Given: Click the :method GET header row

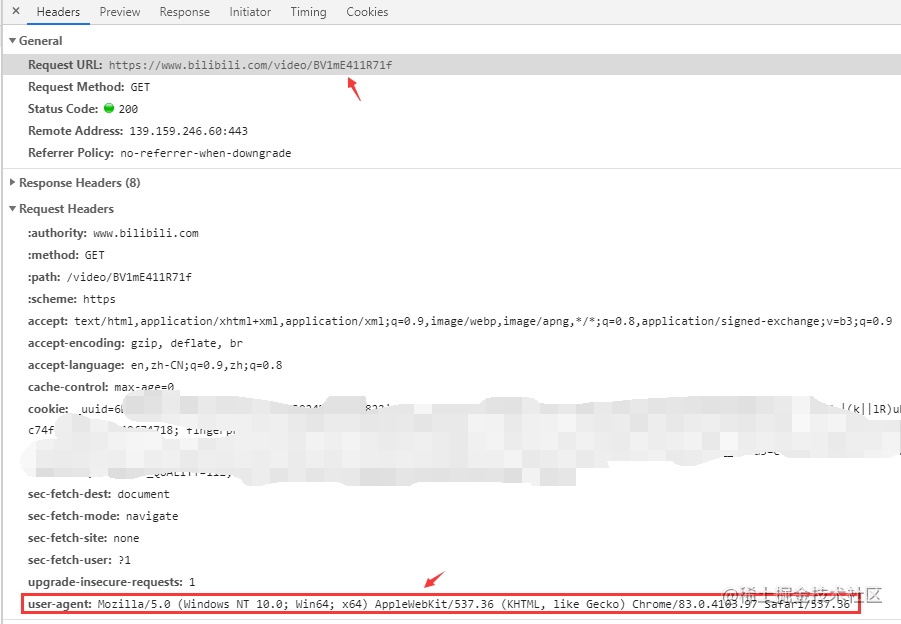Looking at the screenshot, I should click(x=66, y=255).
